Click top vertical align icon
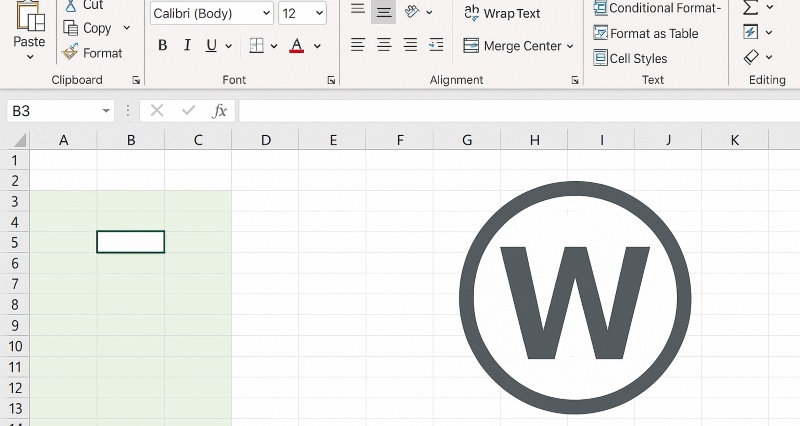800x426 pixels. point(358,8)
